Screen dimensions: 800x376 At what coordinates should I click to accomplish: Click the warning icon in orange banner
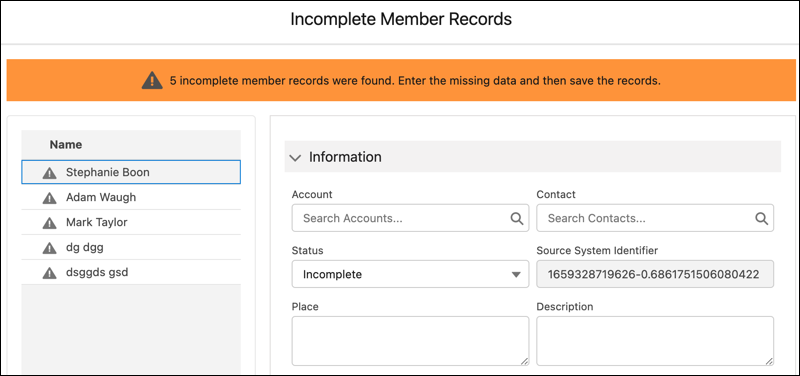pyautogui.click(x=152, y=81)
